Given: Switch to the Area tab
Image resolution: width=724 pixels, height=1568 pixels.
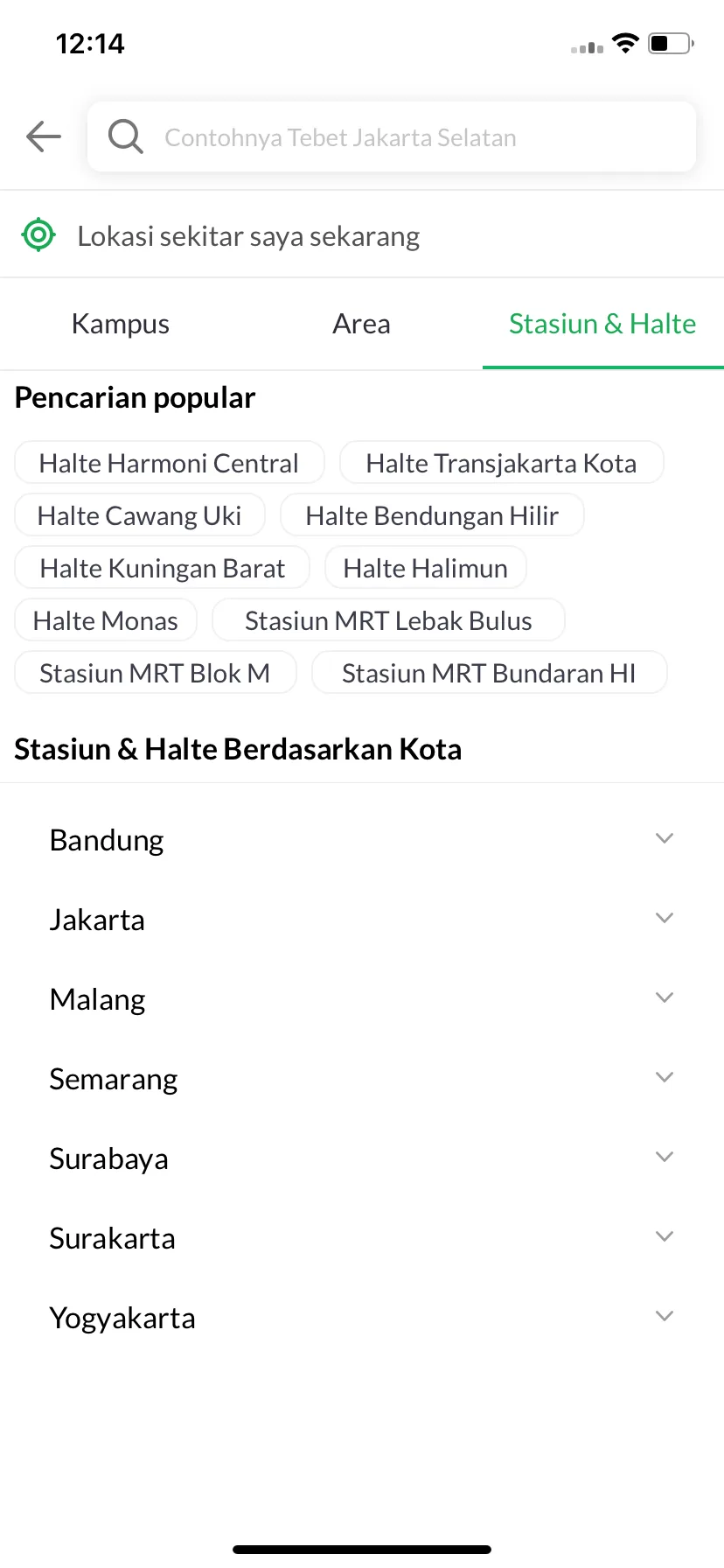Looking at the screenshot, I should [x=362, y=324].
